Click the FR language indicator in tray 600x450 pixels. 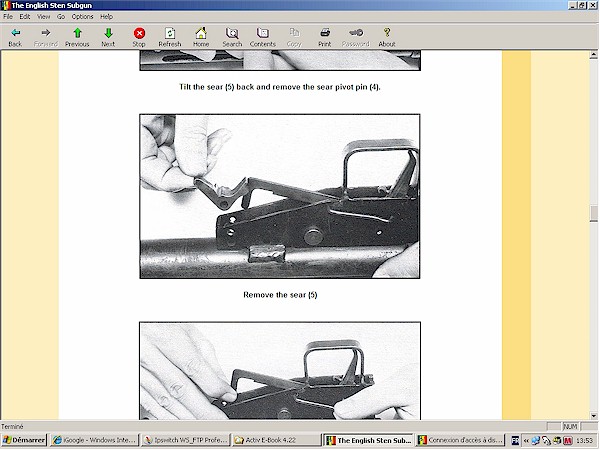[x=515, y=441]
